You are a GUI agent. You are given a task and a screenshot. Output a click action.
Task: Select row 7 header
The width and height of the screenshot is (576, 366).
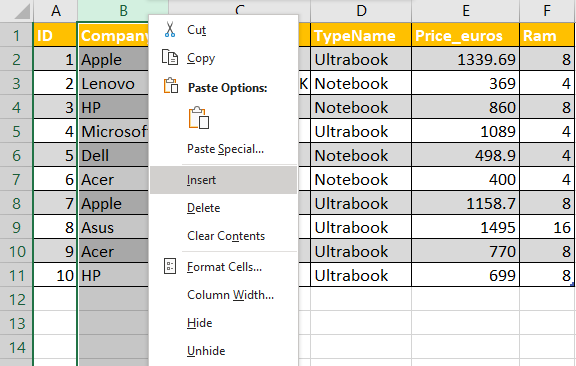17,179
